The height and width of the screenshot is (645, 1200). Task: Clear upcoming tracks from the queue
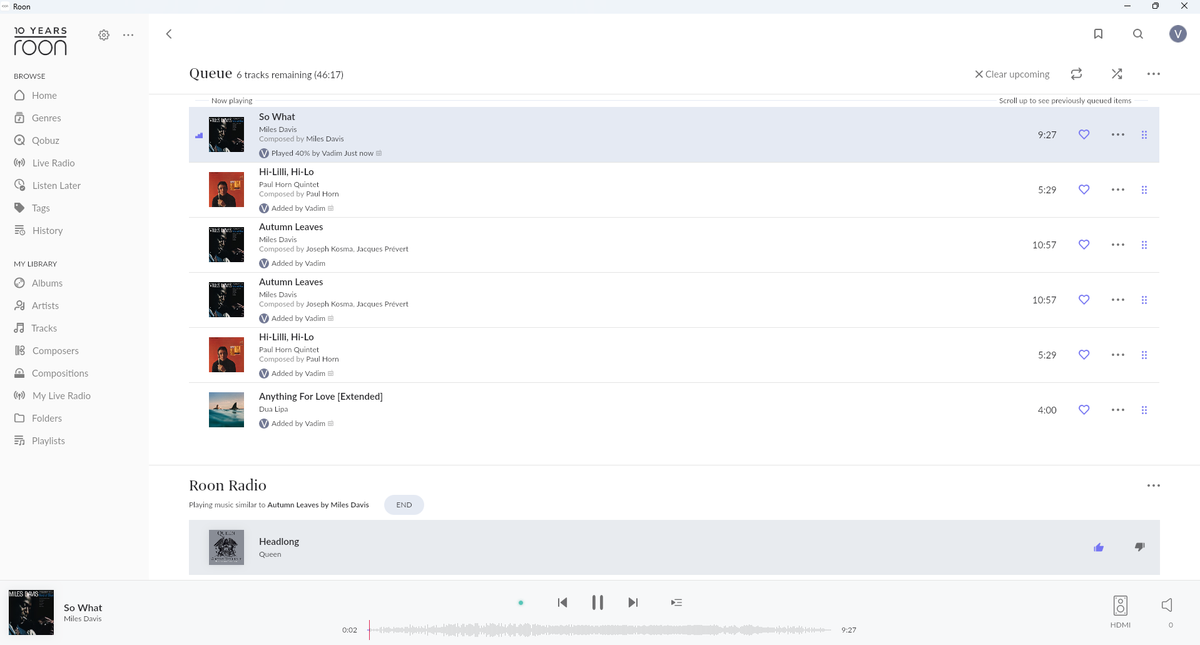coord(1012,74)
